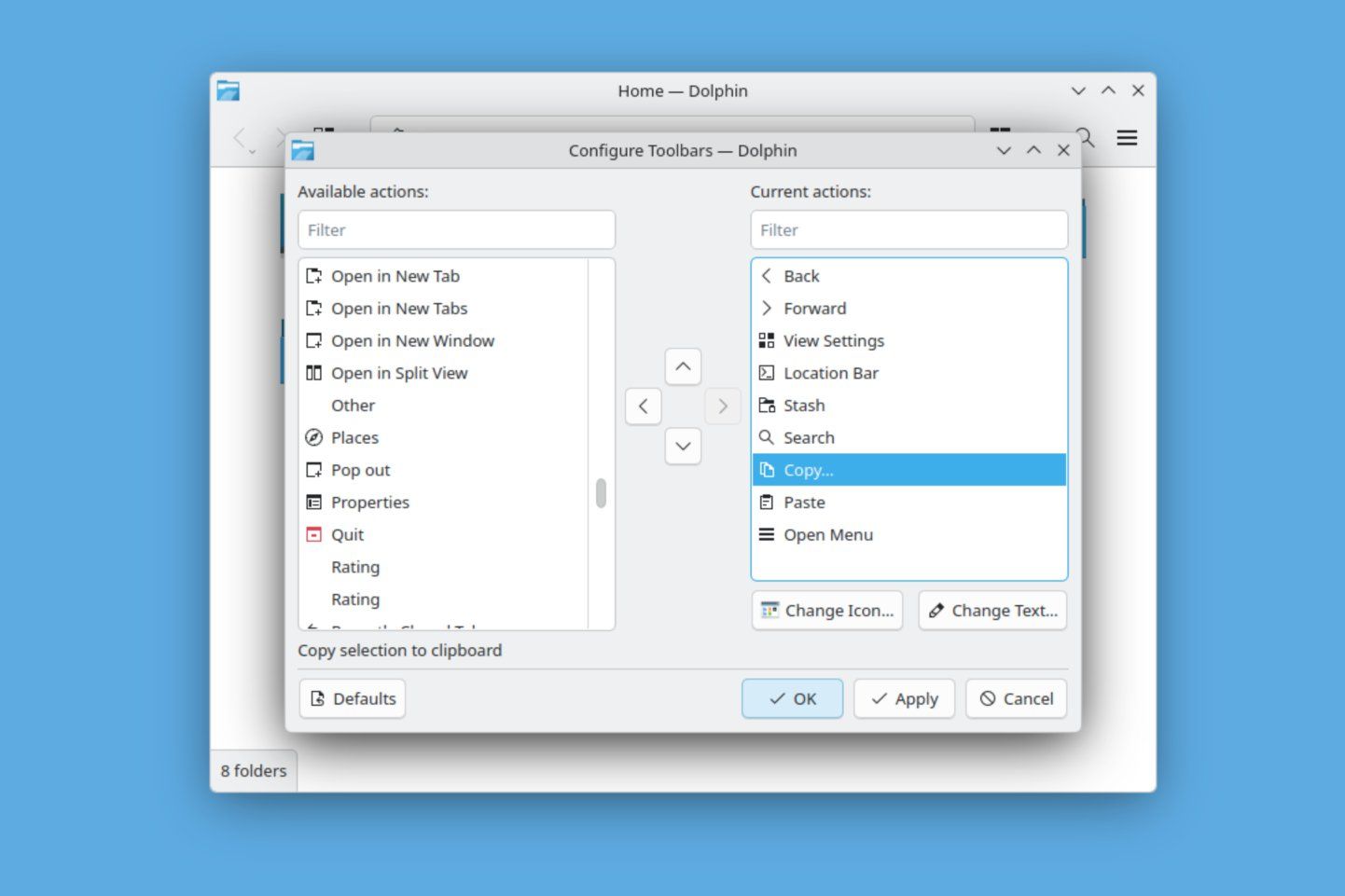The height and width of the screenshot is (896, 1345).
Task: Select Stash in current actions
Action: coord(909,406)
